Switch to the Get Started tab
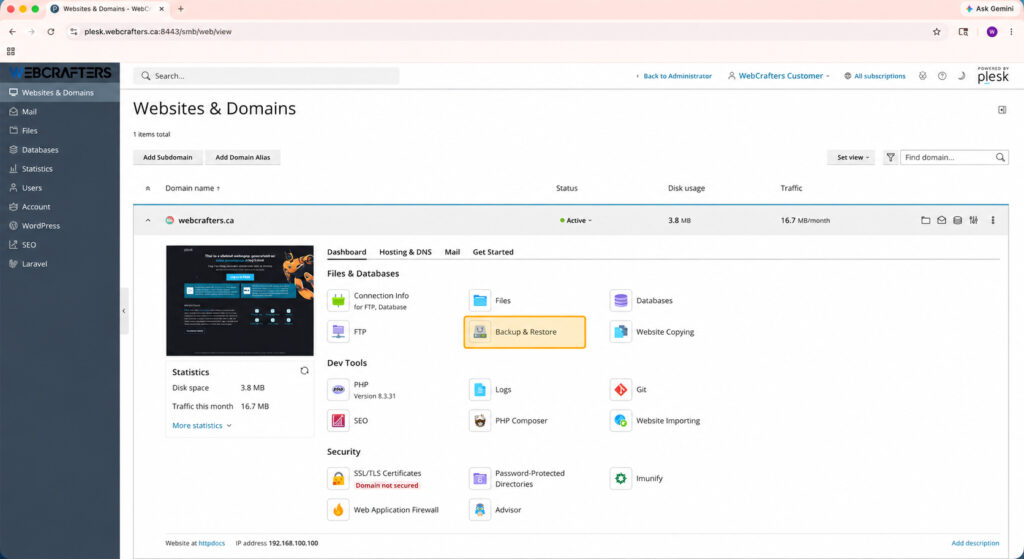The width and height of the screenshot is (1024, 559). click(x=493, y=252)
